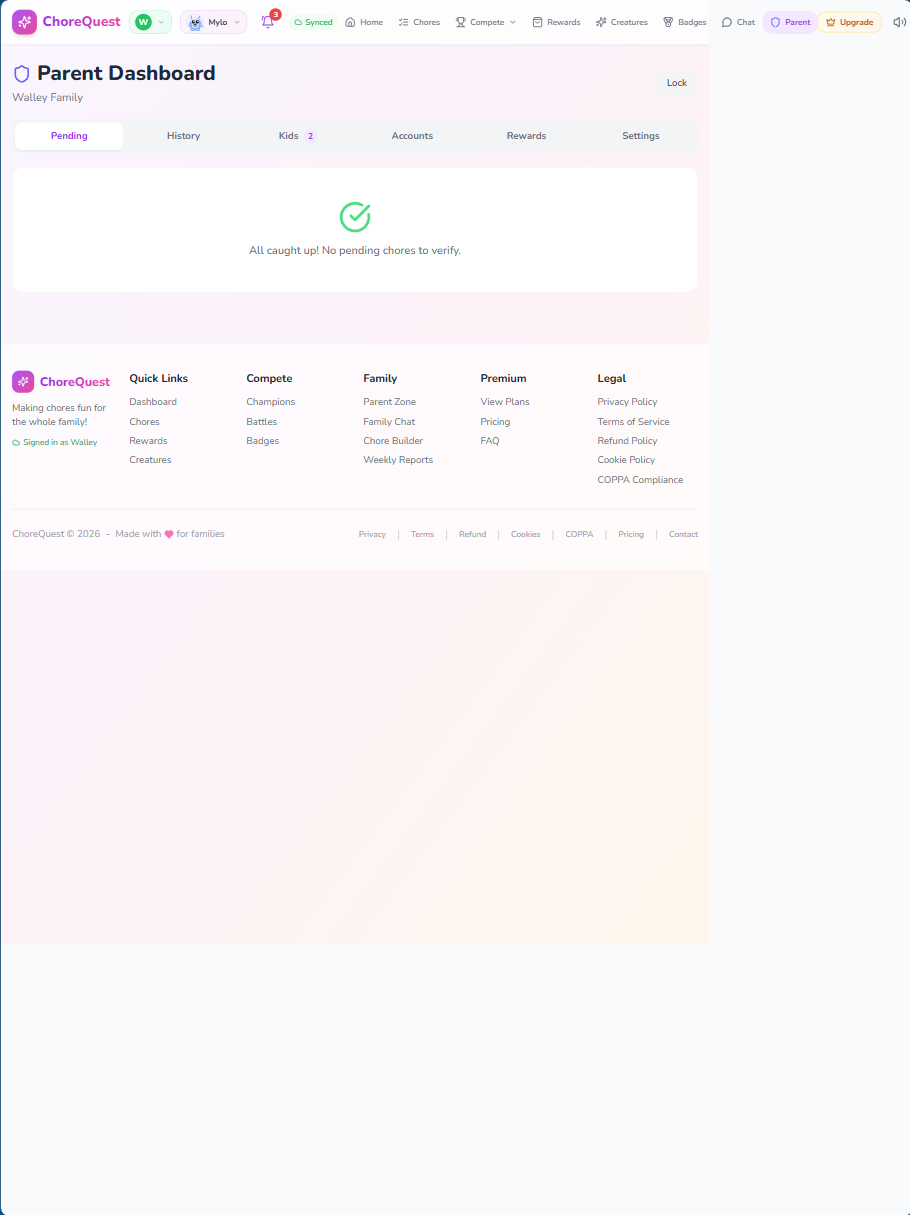Open the Mylo pet selector dropdown

pos(213,21)
